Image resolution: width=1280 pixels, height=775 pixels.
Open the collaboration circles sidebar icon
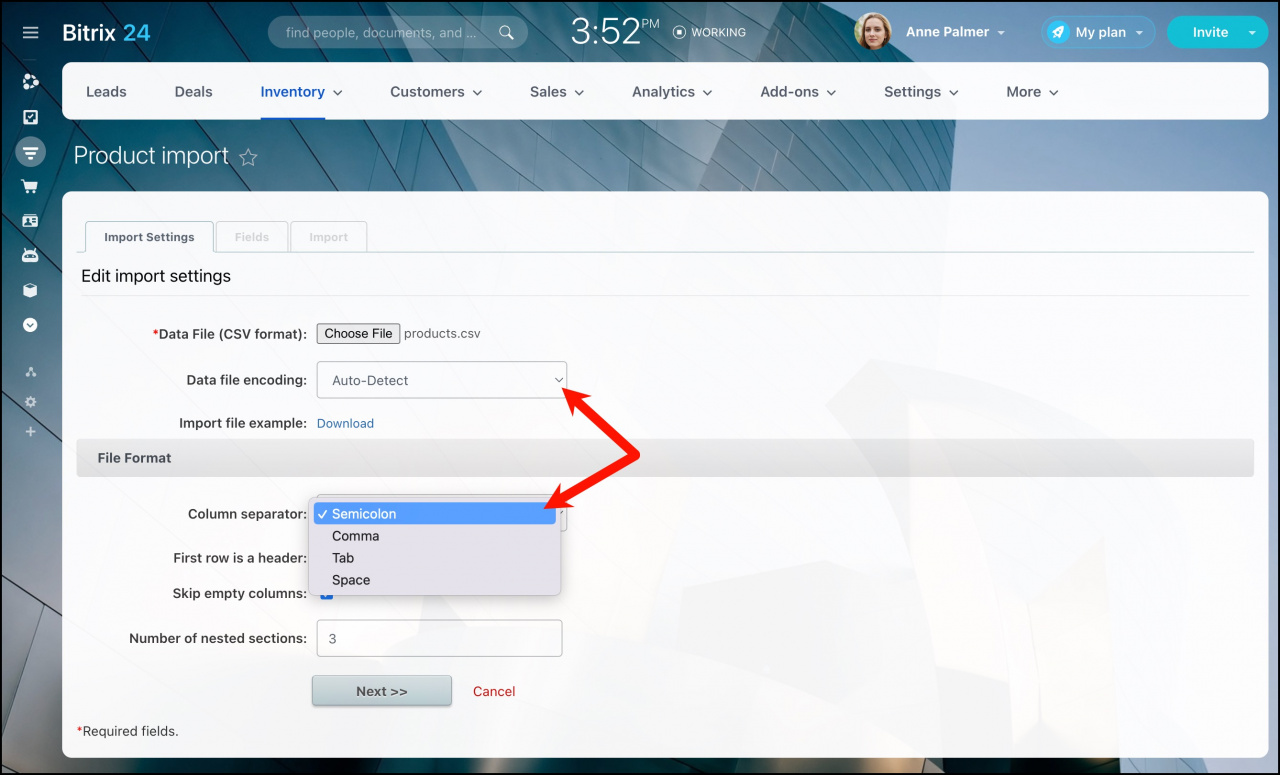point(30,82)
